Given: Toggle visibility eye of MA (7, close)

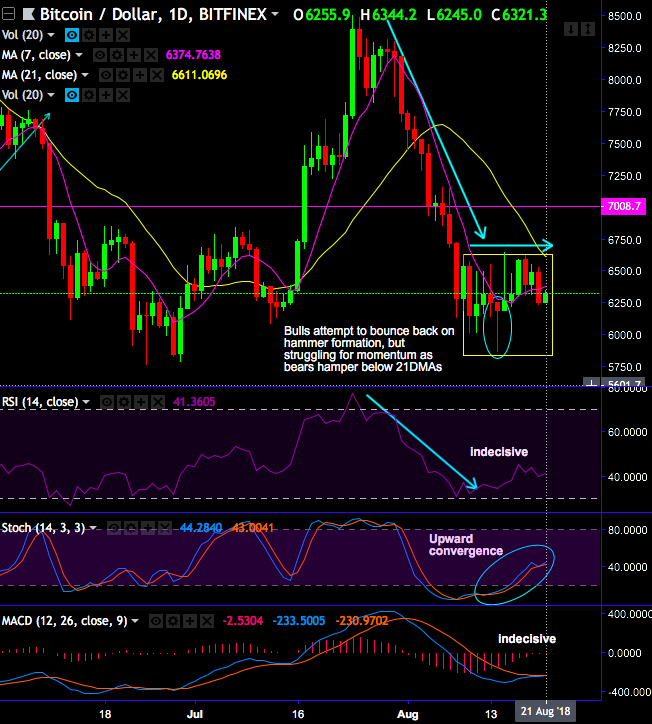Looking at the screenshot, I should point(100,55).
